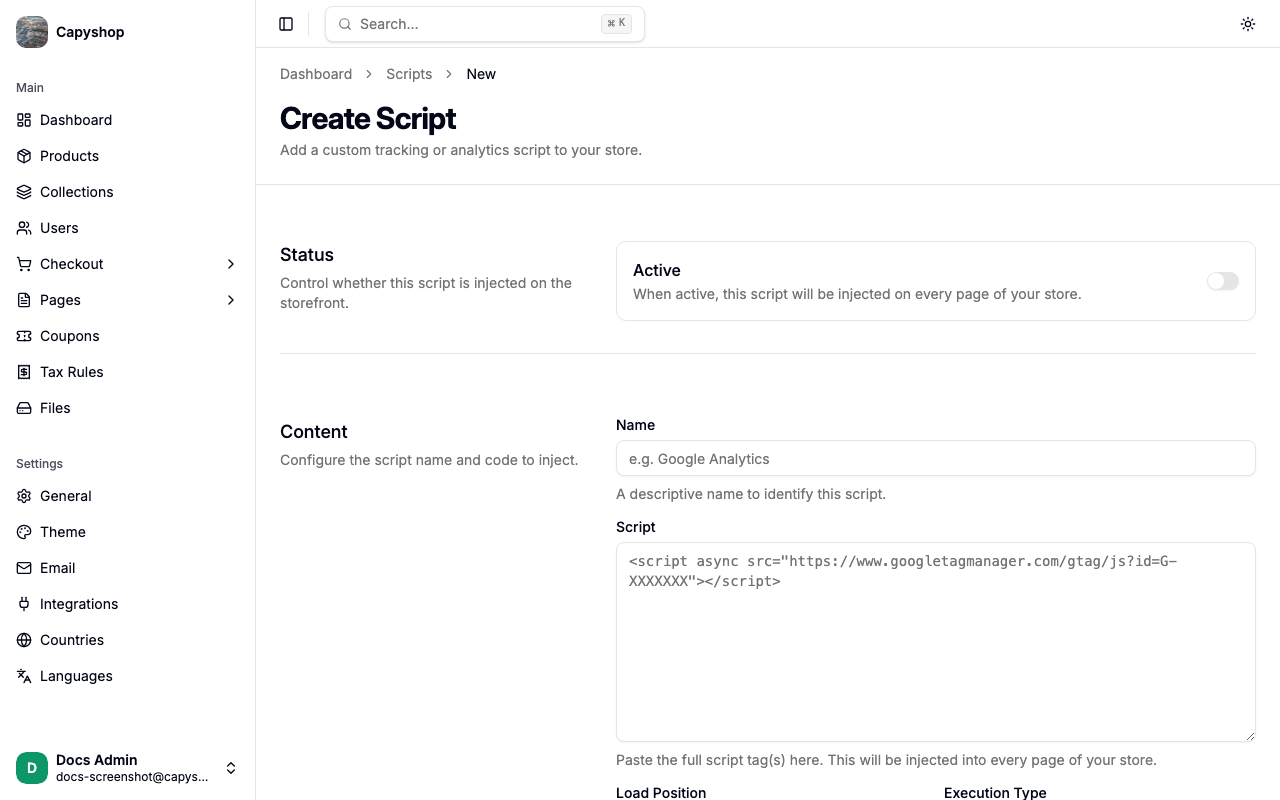Click the General settings gear icon
The image size is (1280, 800).
tap(24, 496)
